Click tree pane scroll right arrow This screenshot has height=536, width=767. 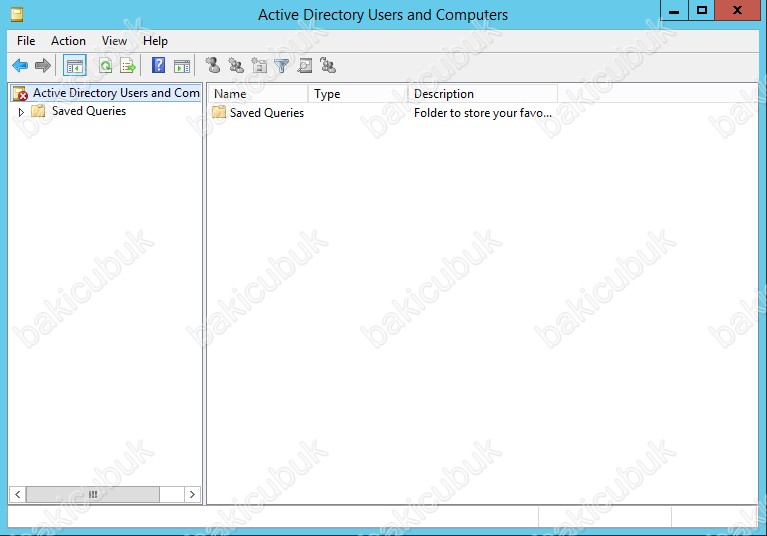[192, 494]
